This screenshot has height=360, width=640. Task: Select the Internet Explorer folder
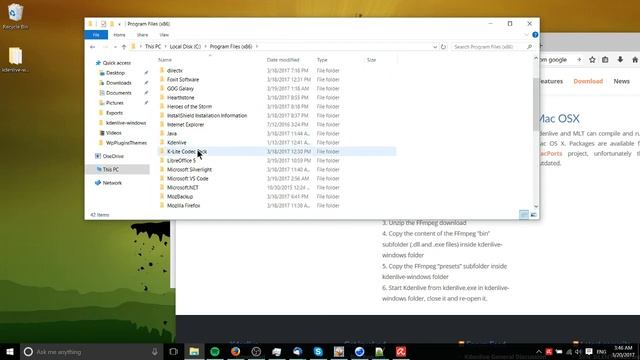[x=185, y=124]
